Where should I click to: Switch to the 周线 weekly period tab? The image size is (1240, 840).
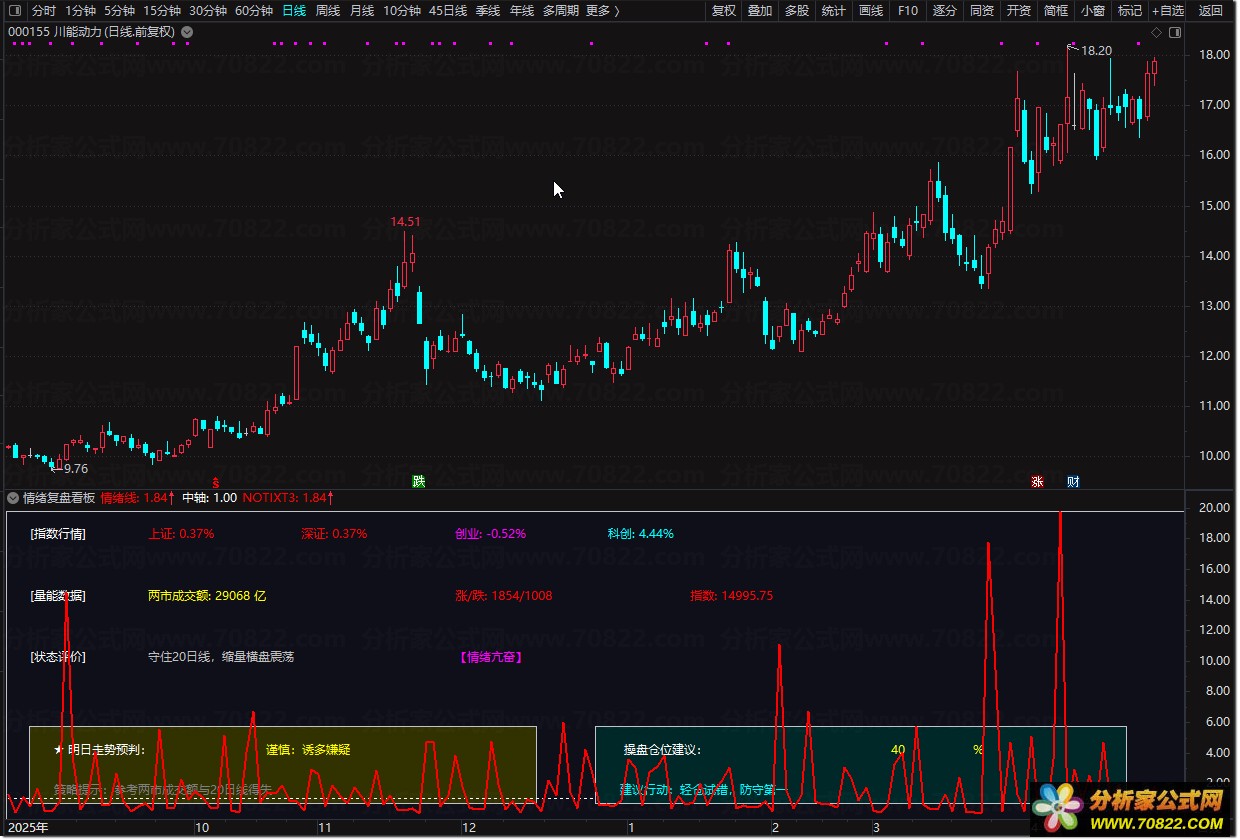(328, 11)
